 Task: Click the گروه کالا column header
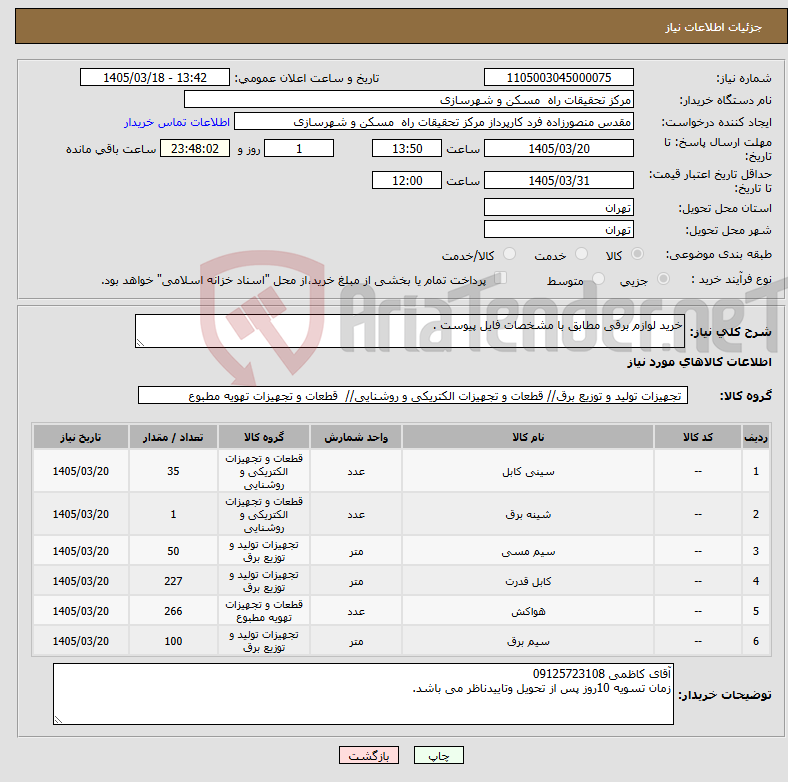(264, 437)
